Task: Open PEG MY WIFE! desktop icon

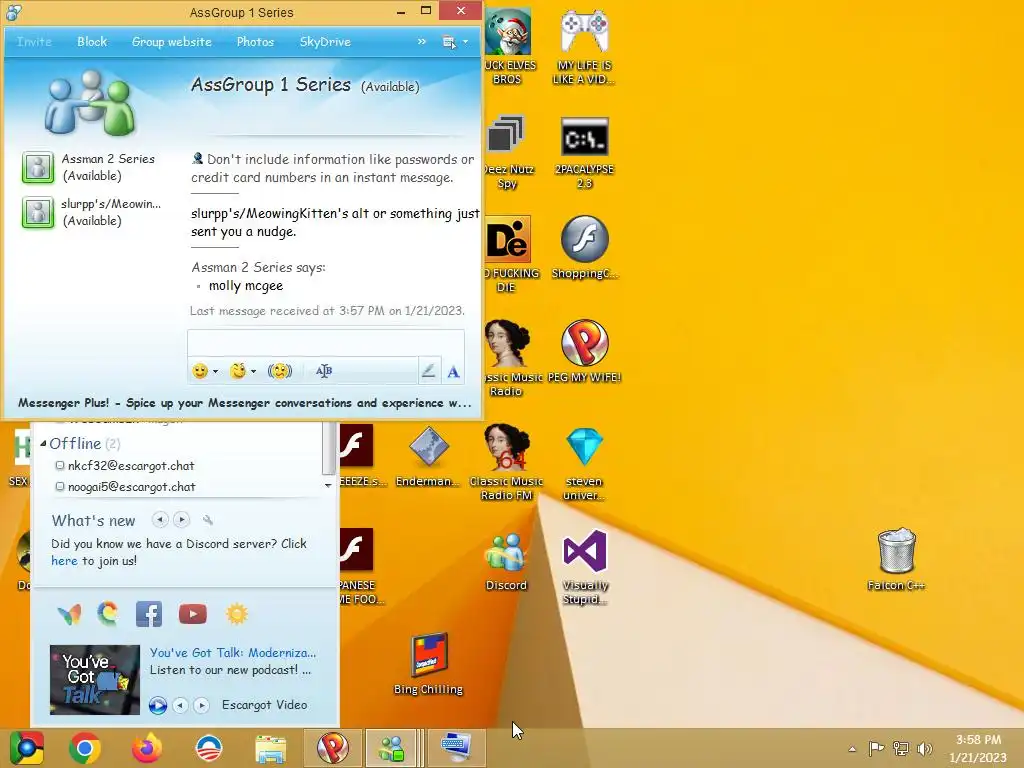Action: (x=584, y=351)
